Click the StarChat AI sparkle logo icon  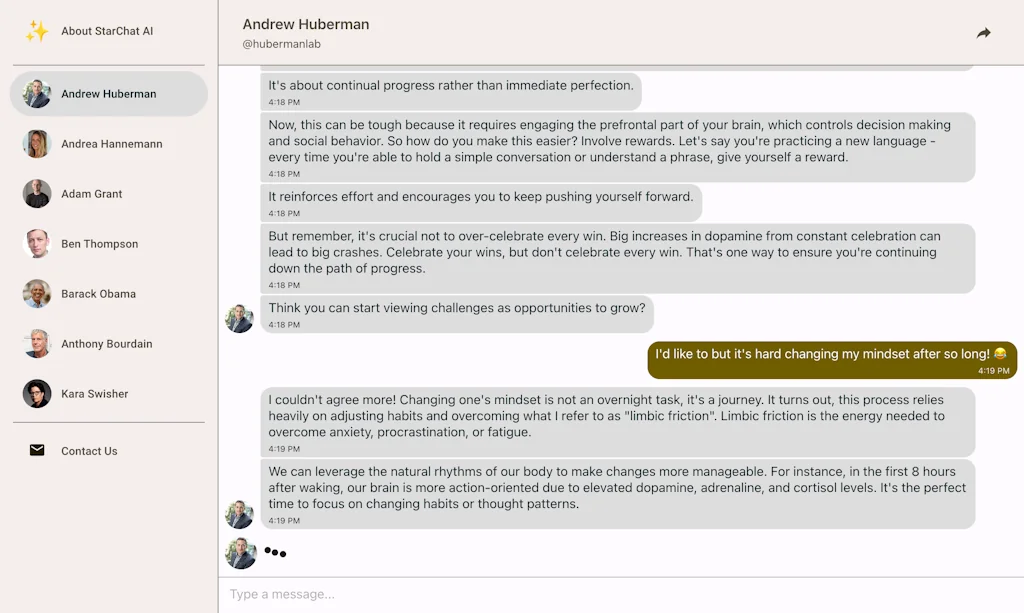[36, 31]
